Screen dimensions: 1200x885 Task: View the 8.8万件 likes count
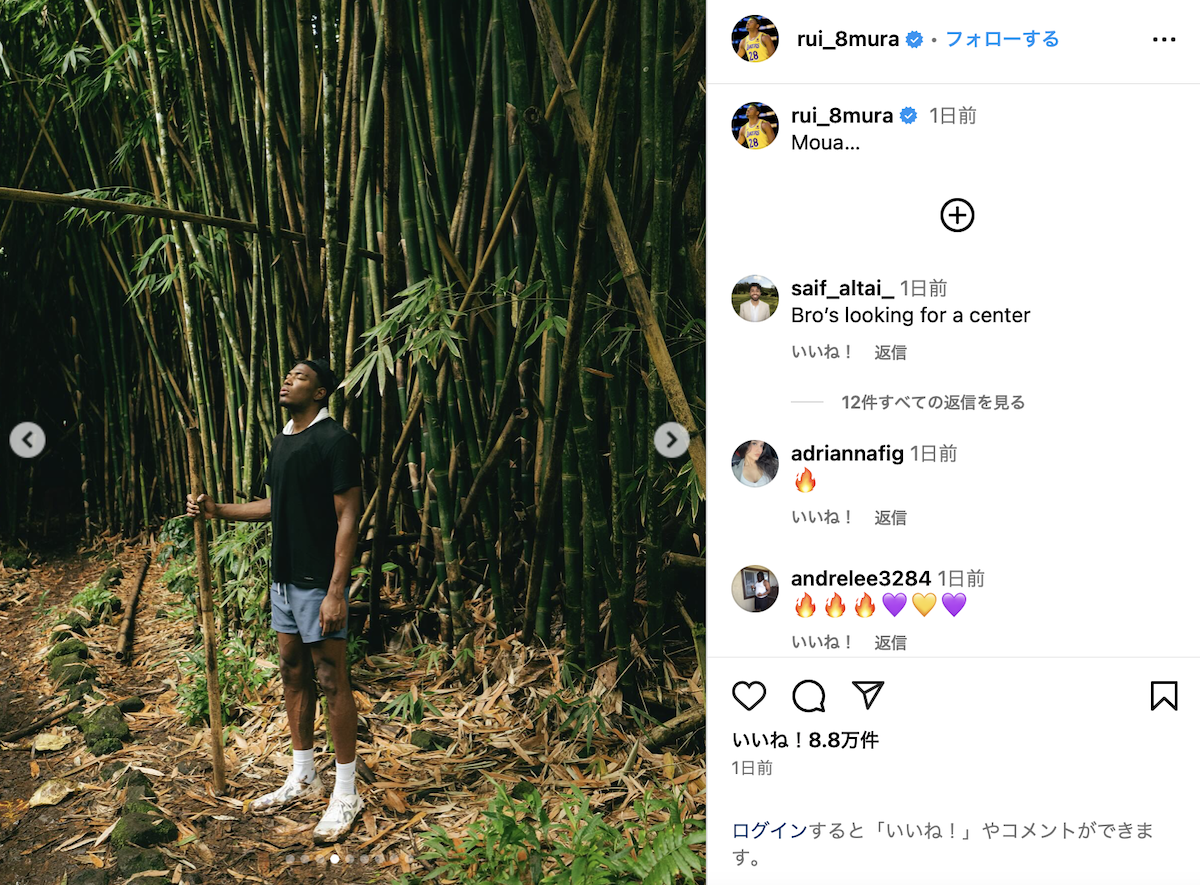[805, 740]
